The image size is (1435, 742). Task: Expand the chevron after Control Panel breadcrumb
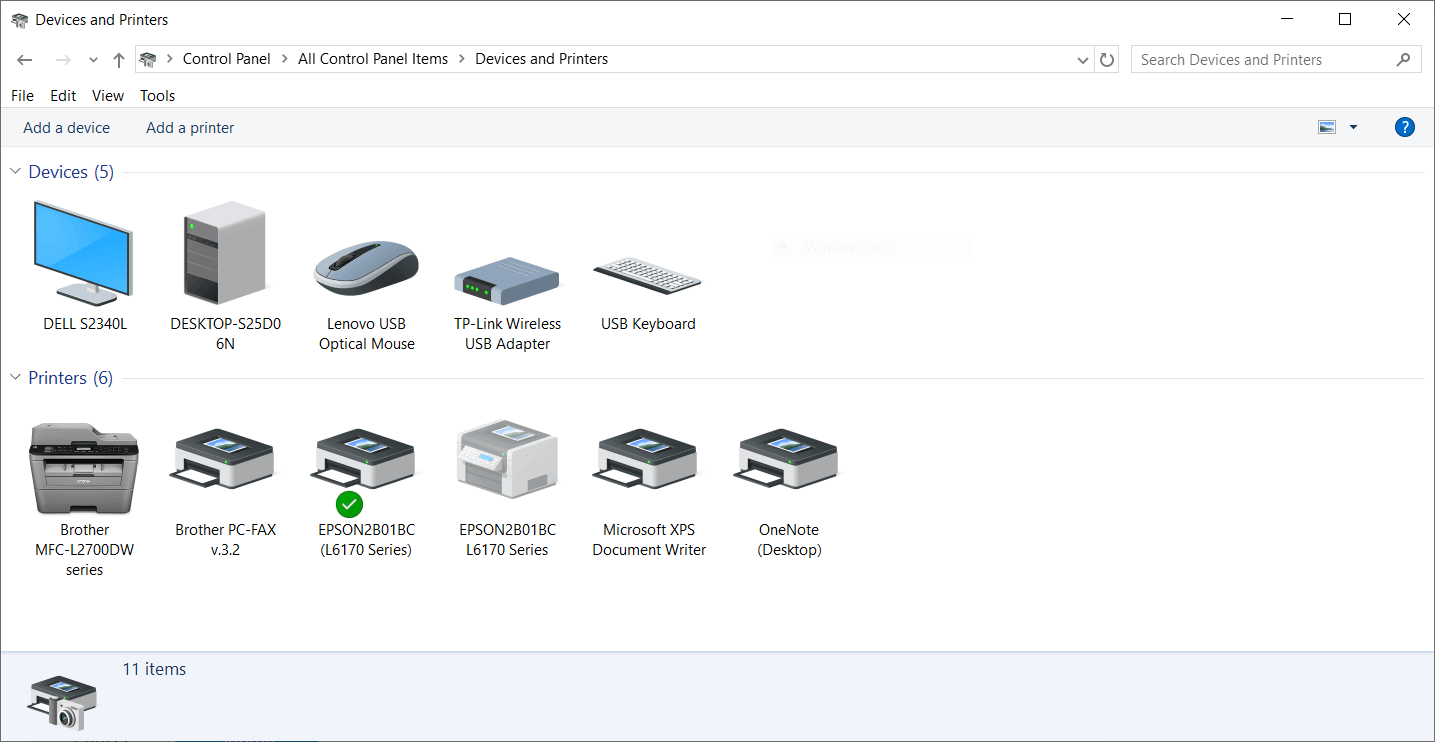pos(285,59)
